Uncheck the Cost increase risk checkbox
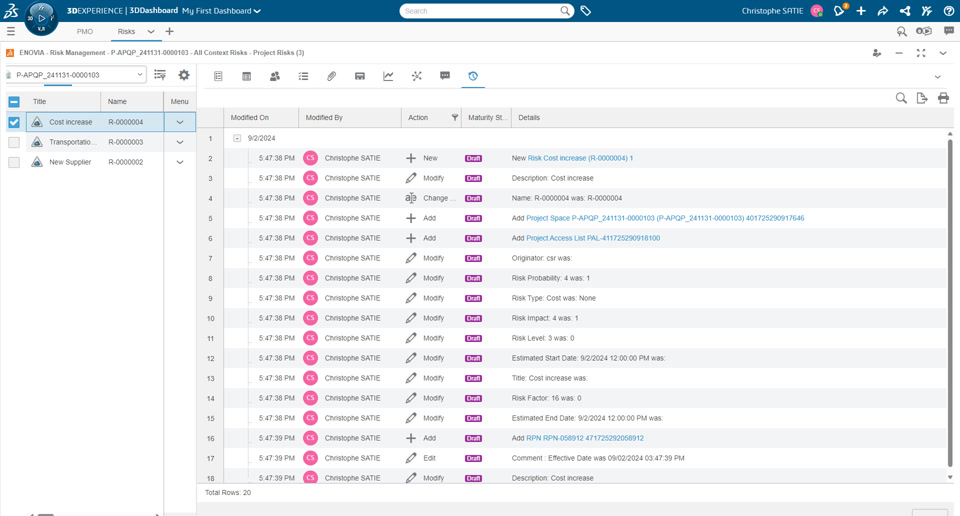The height and width of the screenshot is (516, 960). [x=14, y=122]
